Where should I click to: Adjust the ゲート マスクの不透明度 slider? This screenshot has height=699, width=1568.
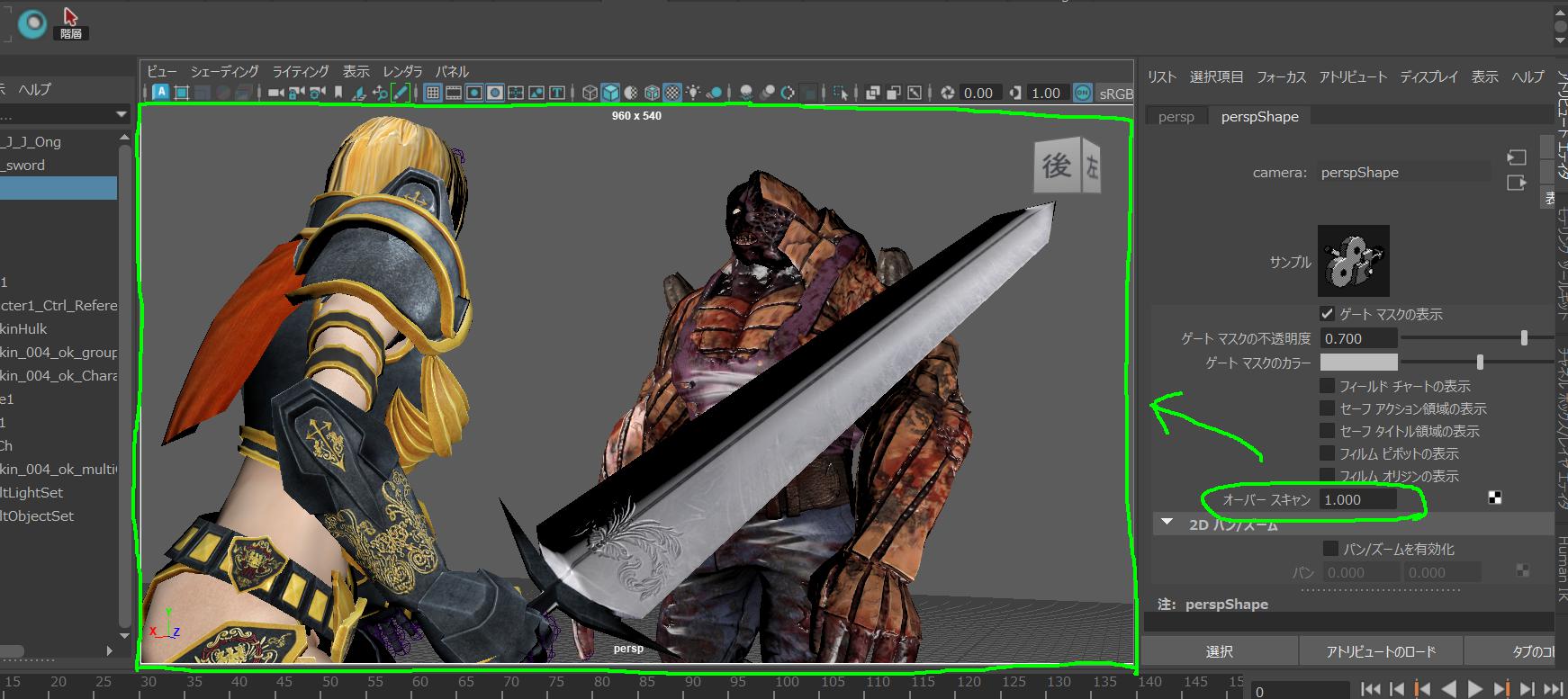click(1523, 338)
